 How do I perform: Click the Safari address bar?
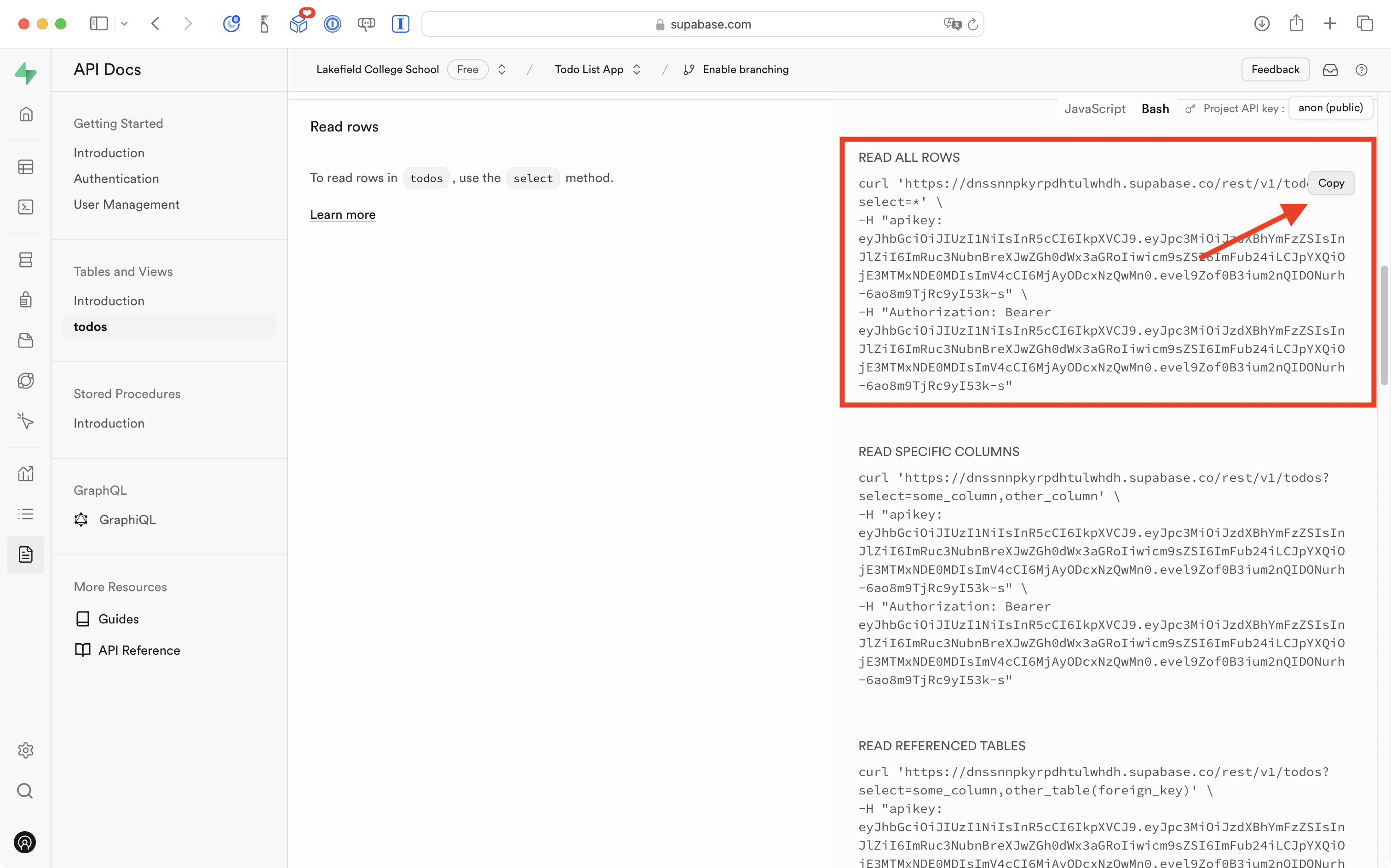tap(702, 24)
